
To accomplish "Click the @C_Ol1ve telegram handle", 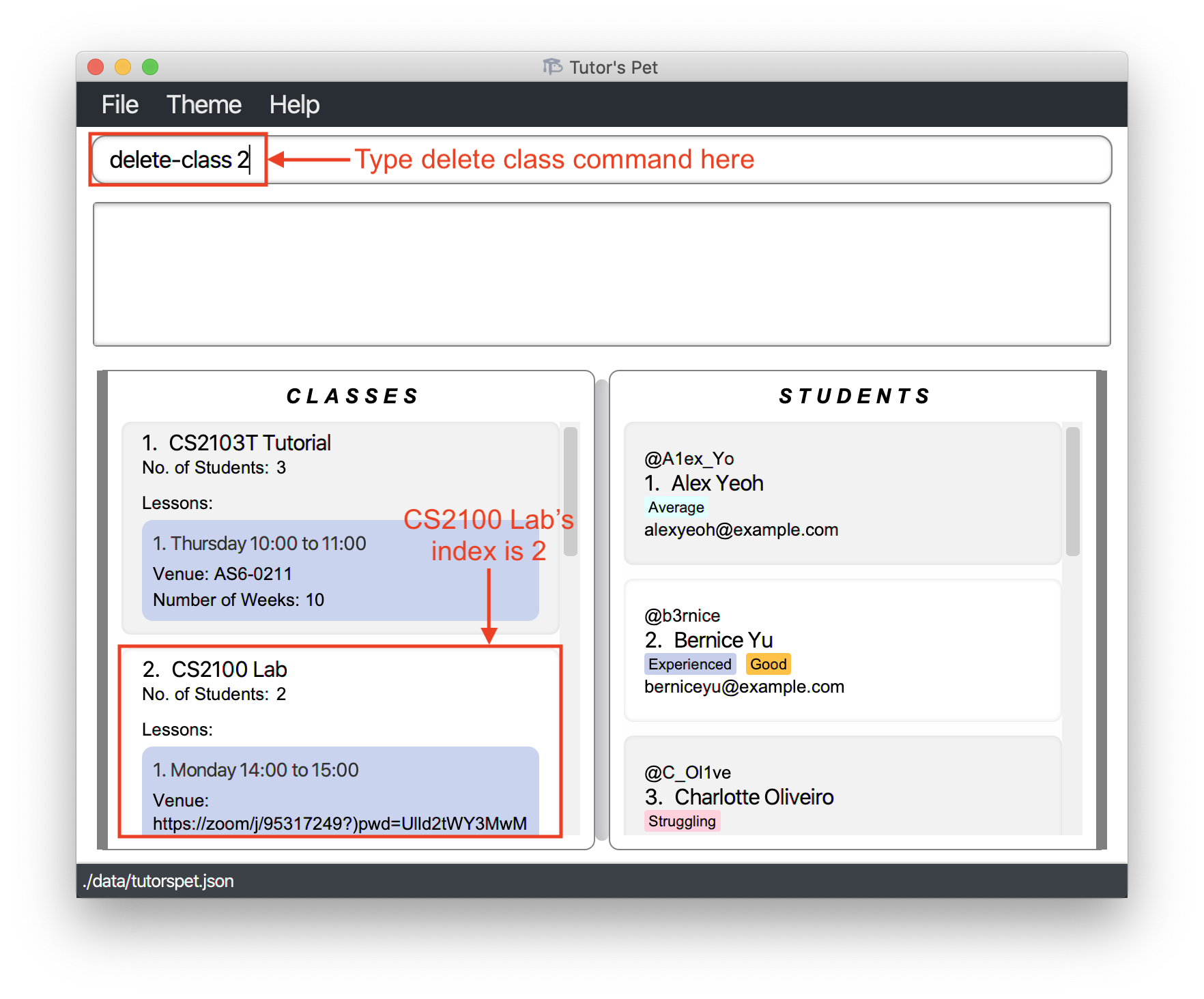I will click(687, 772).
